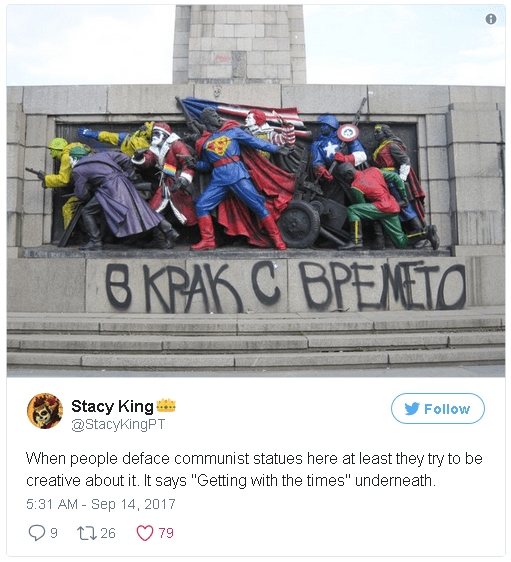Viewport: 511px width, 562px height.
Task: Follow Stacy King via Follow button text
Action: pyautogui.click(x=447, y=409)
